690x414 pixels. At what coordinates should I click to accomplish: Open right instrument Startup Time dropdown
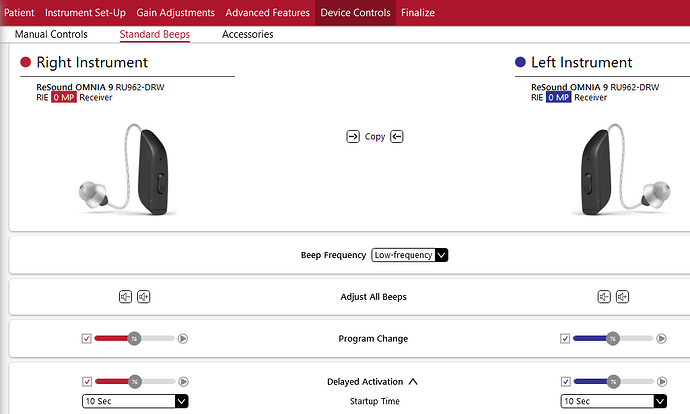[135, 401]
